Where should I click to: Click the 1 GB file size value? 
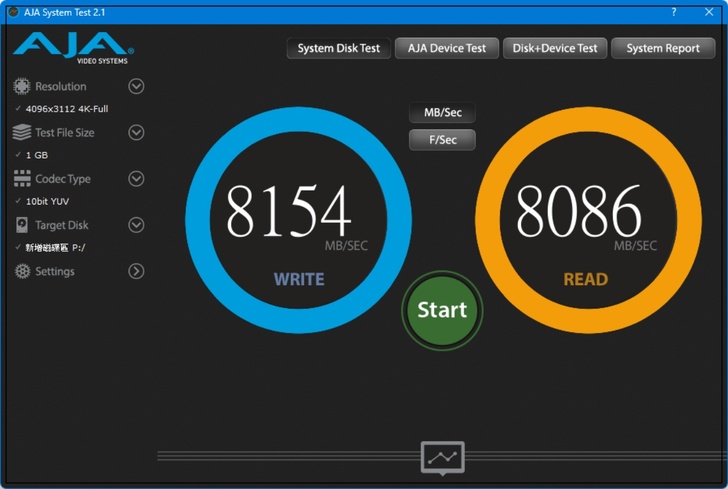click(37, 155)
